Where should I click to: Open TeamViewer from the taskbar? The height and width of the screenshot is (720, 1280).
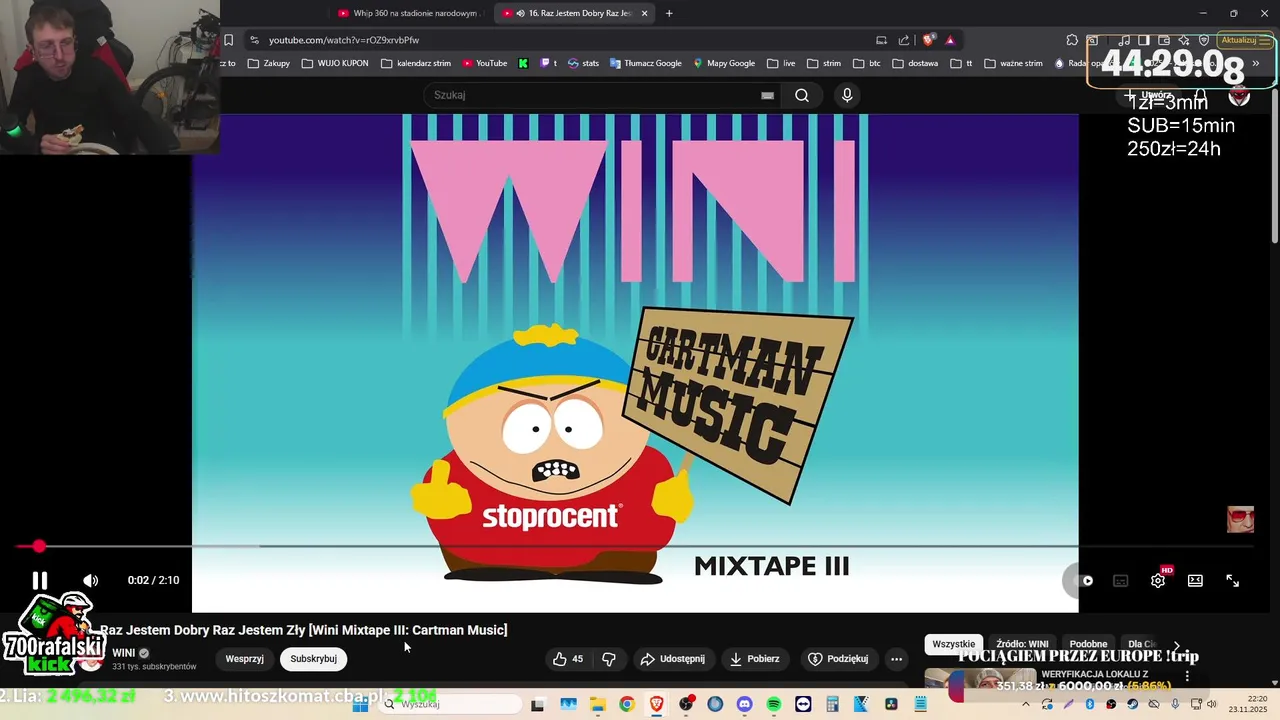[803, 704]
